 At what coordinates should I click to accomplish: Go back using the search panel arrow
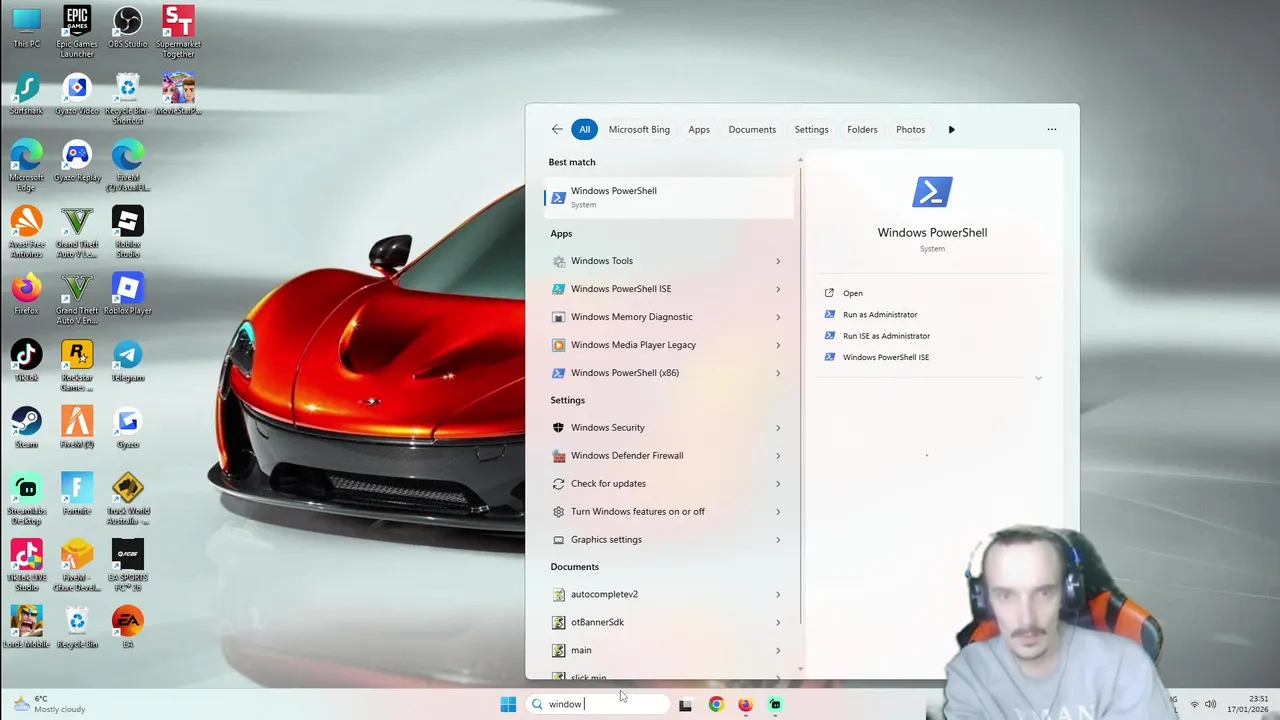[x=557, y=129]
